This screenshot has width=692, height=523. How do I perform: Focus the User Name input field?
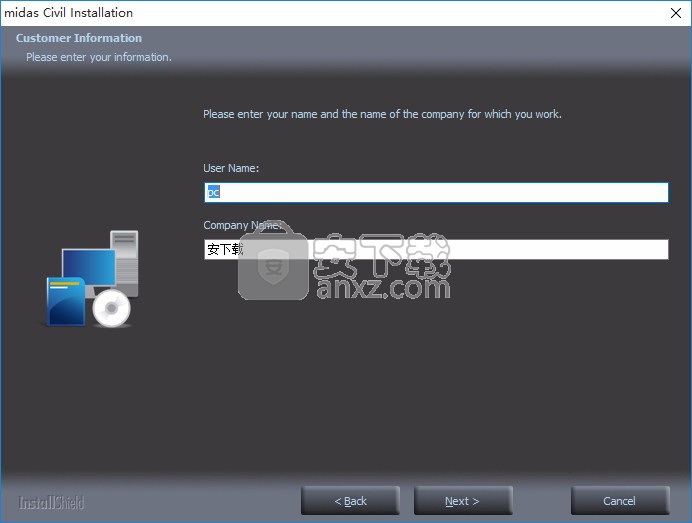(436, 192)
